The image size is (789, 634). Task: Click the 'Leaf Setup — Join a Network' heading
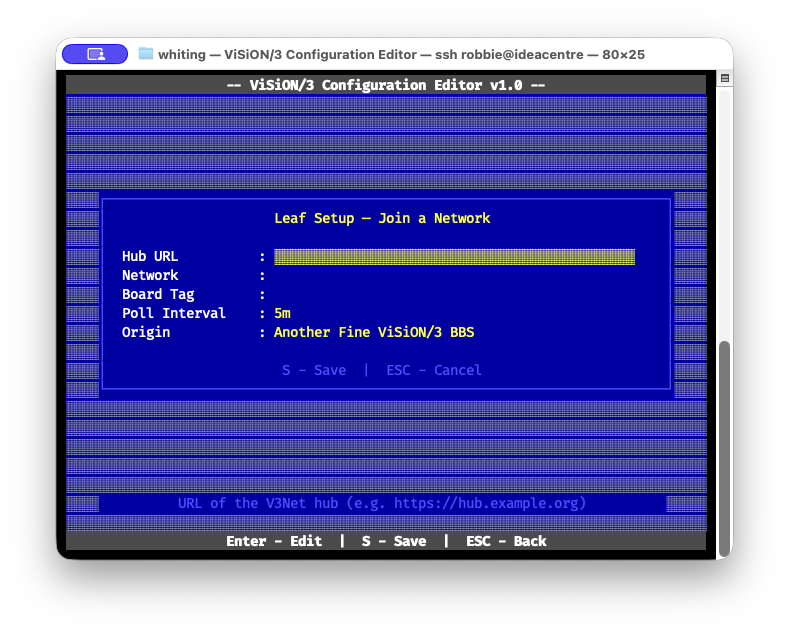[x=382, y=218]
